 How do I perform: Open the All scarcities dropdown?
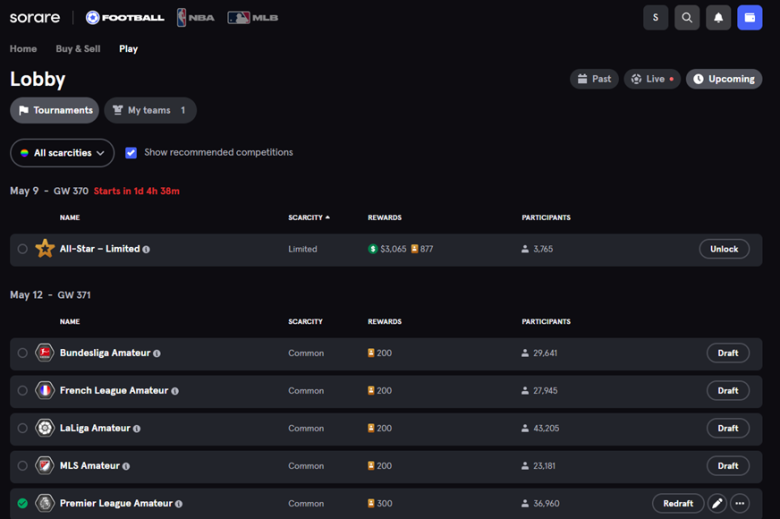pyautogui.click(x=62, y=153)
